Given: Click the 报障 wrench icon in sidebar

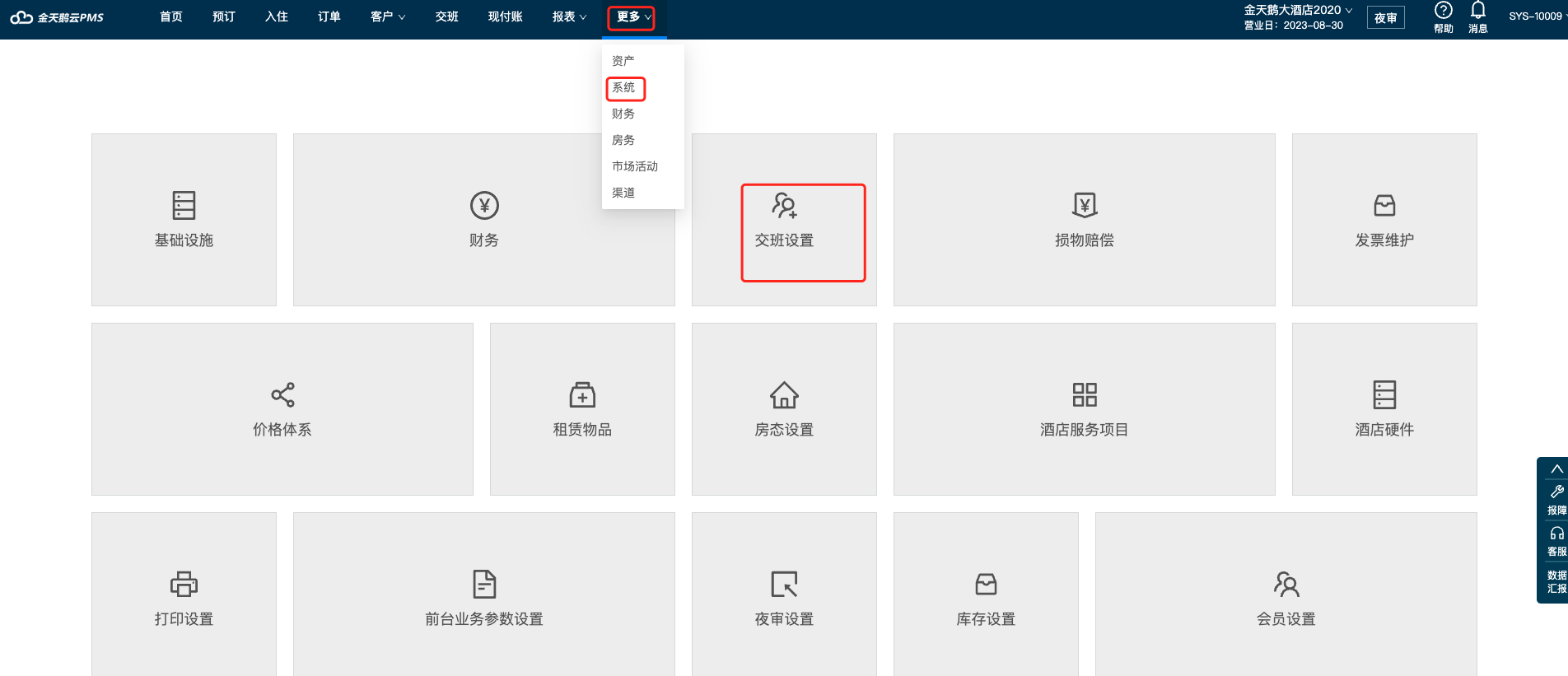Looking at the screenshot, I should [x=1556, y=492].
